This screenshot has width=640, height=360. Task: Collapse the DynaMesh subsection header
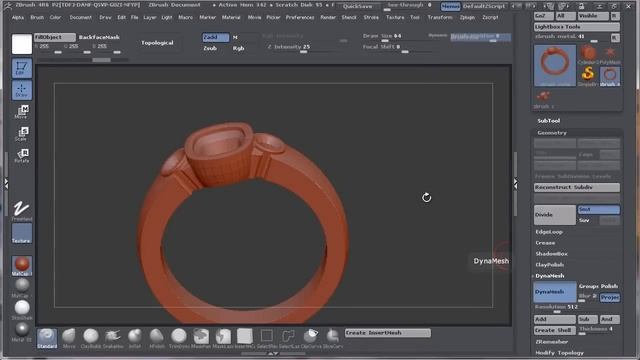coord(550,276)
